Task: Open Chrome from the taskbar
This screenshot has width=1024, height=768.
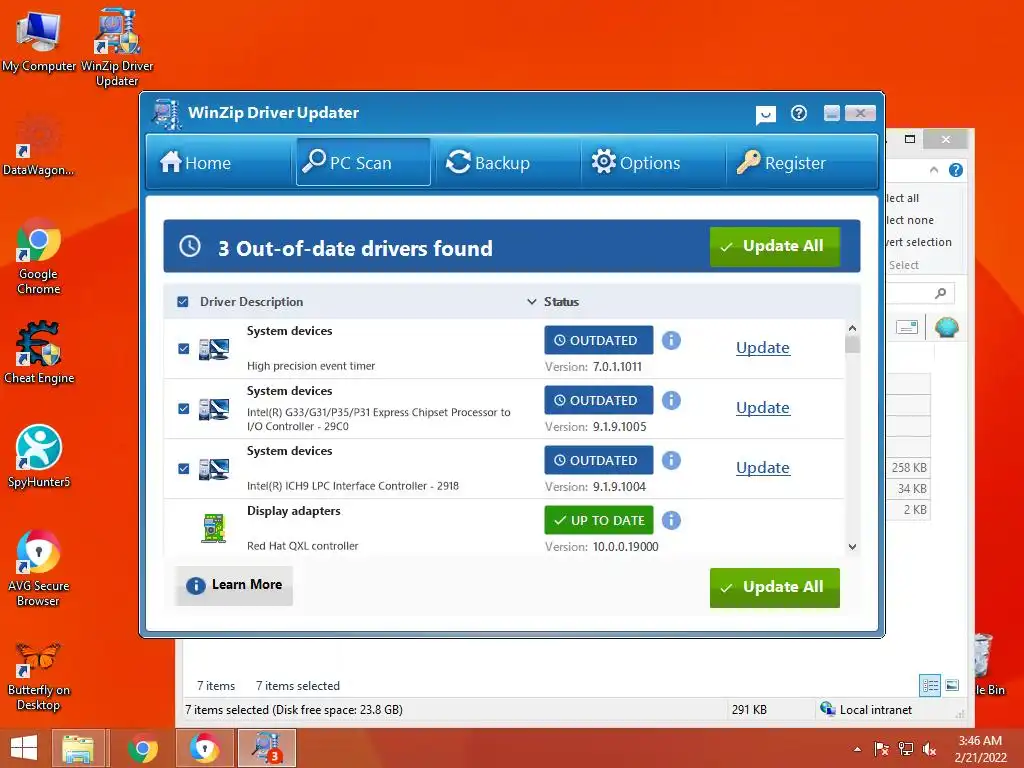Action: (x=143, y=748)
